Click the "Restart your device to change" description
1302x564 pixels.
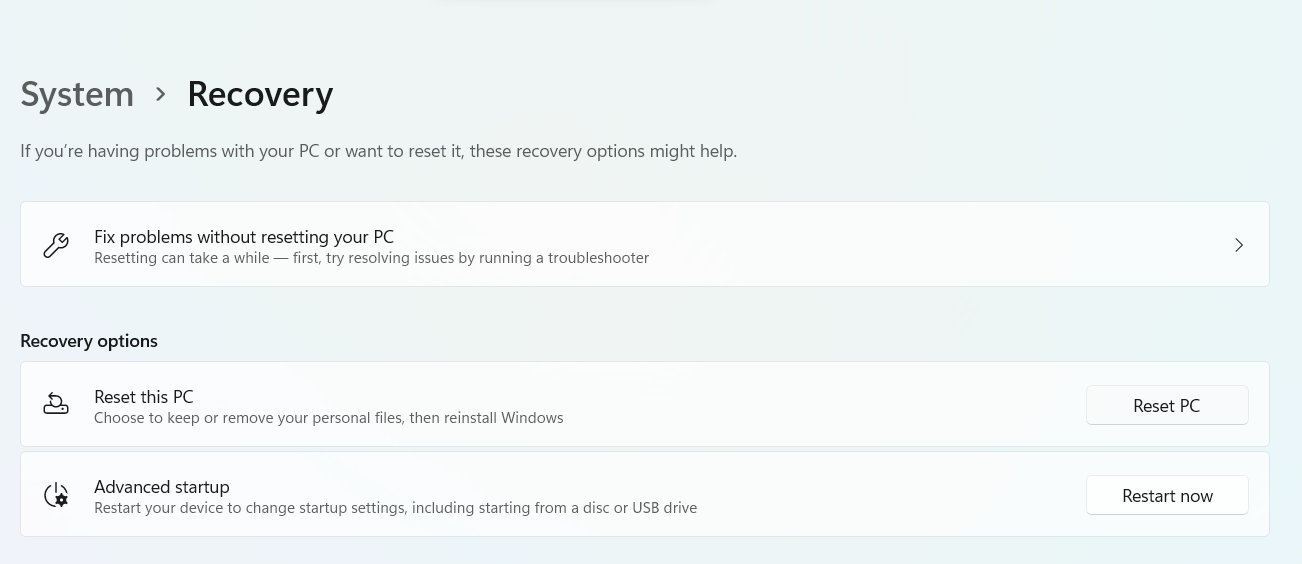(395, 508)
